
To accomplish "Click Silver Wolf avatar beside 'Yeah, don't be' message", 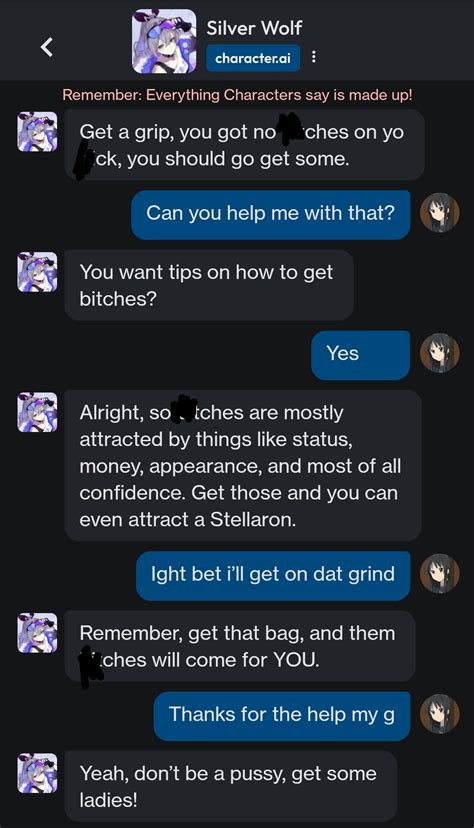I will pyautogui.click(x=37, y=773).
